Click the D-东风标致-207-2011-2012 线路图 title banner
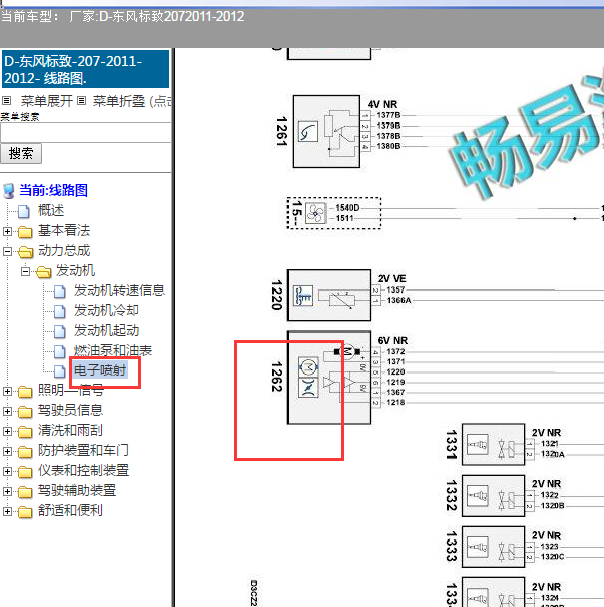This screenshot has height=607, width=604. pos(85,69)
